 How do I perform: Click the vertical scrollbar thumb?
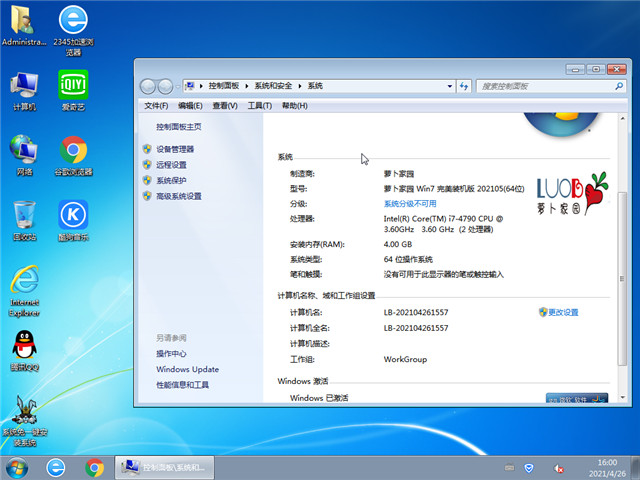(x=622, y=279)
